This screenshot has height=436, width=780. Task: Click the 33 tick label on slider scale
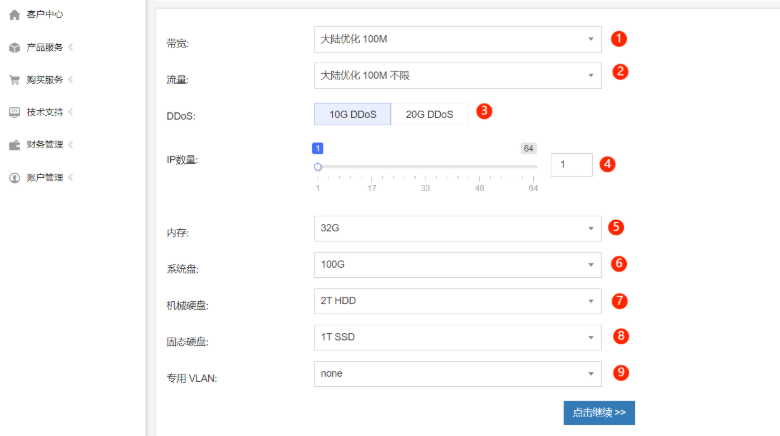point(425,188)
